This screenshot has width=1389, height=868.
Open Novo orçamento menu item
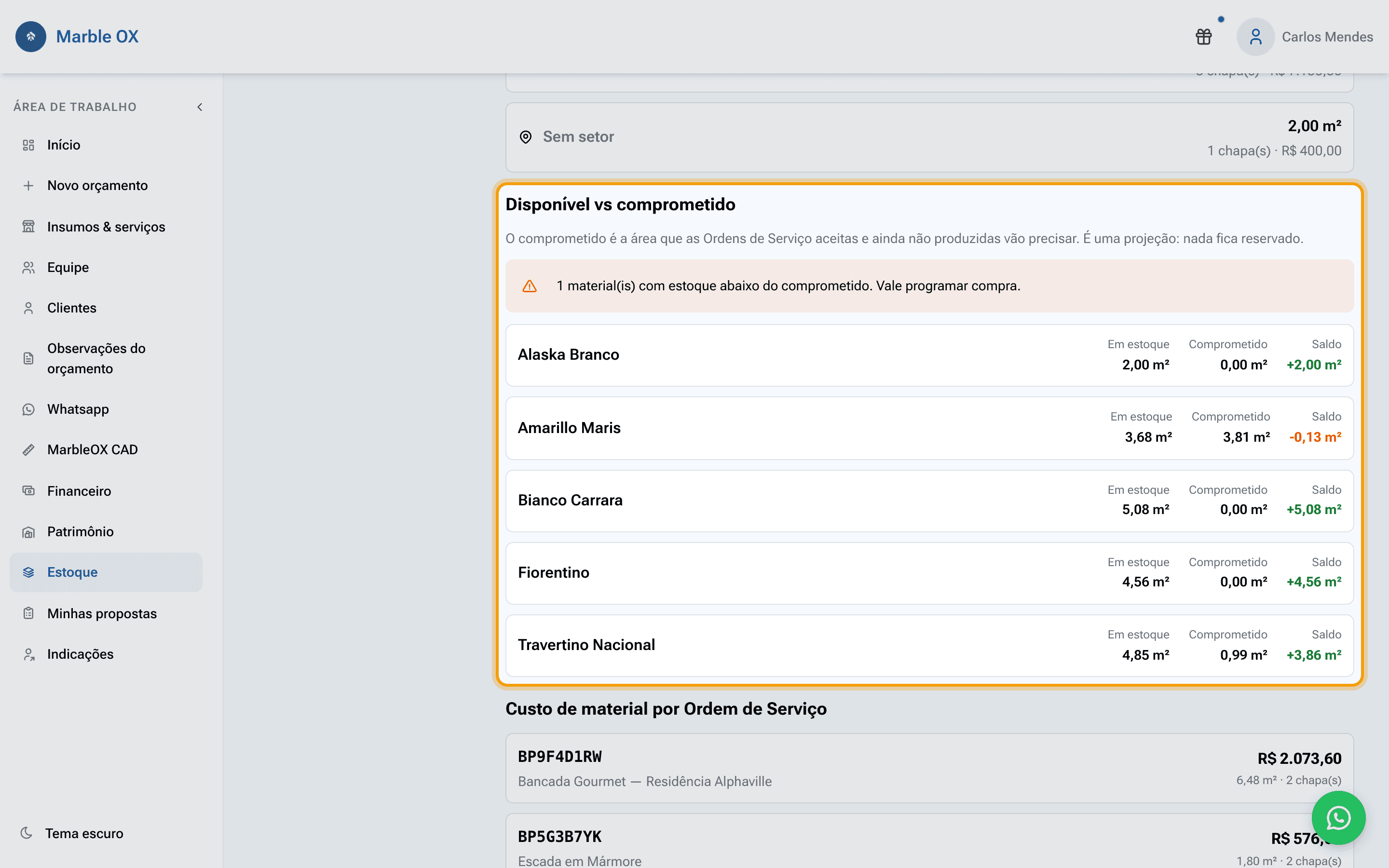pos(106,186)
